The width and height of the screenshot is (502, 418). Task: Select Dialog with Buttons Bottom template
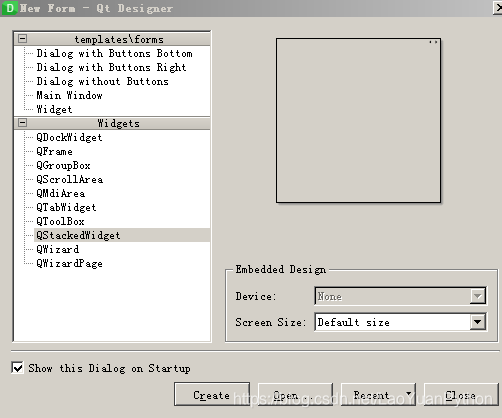click(x=114, y=53)
